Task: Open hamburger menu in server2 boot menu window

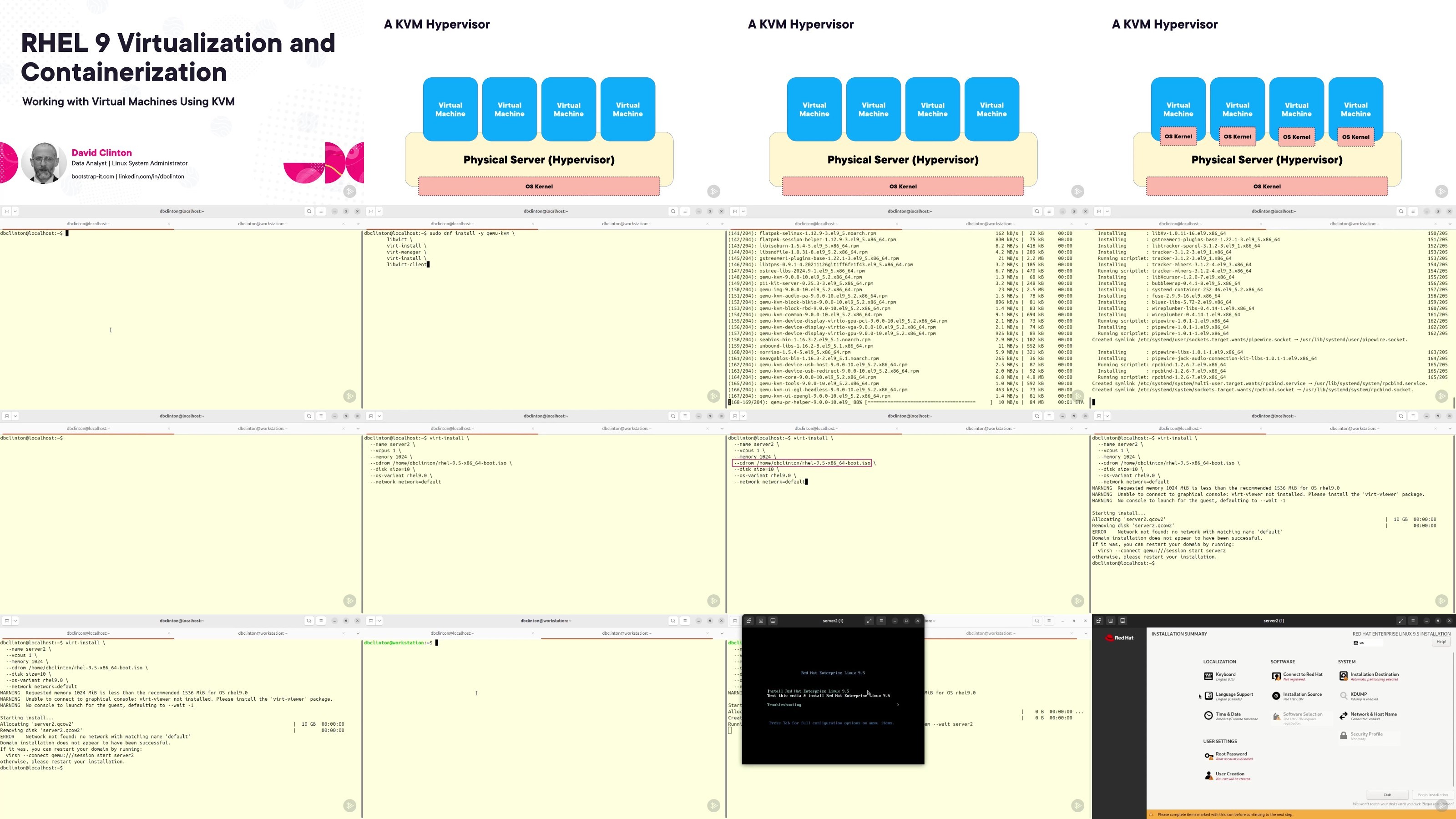Action: tap(880, 621)
